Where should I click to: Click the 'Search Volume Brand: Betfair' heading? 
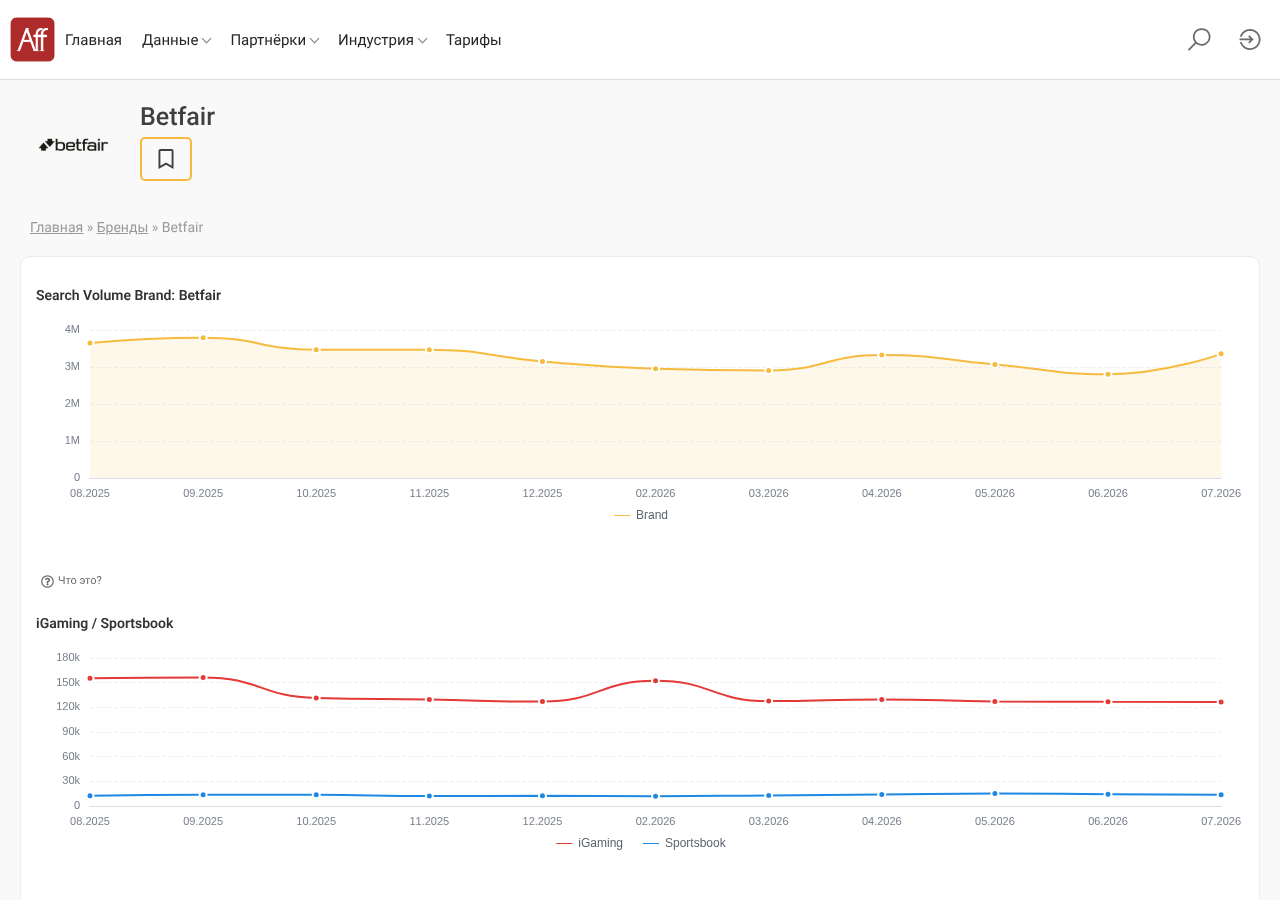(128, 296)
